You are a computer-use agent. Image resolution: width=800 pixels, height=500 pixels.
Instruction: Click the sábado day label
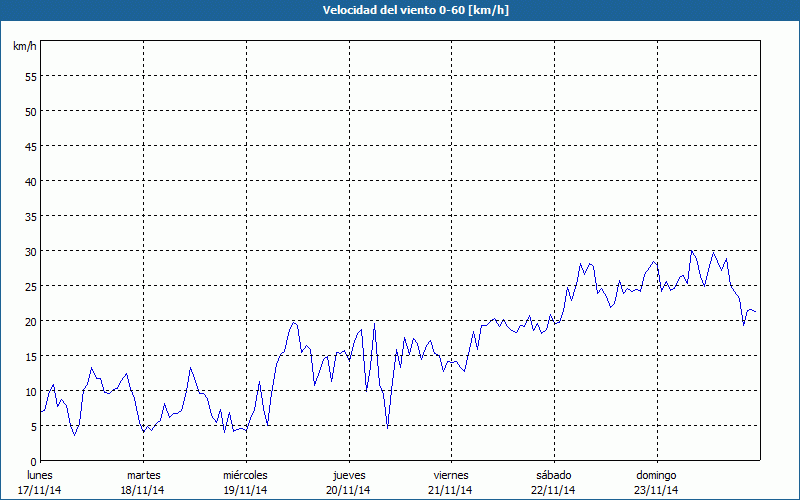pyautogui.click(x=553, y=475)
